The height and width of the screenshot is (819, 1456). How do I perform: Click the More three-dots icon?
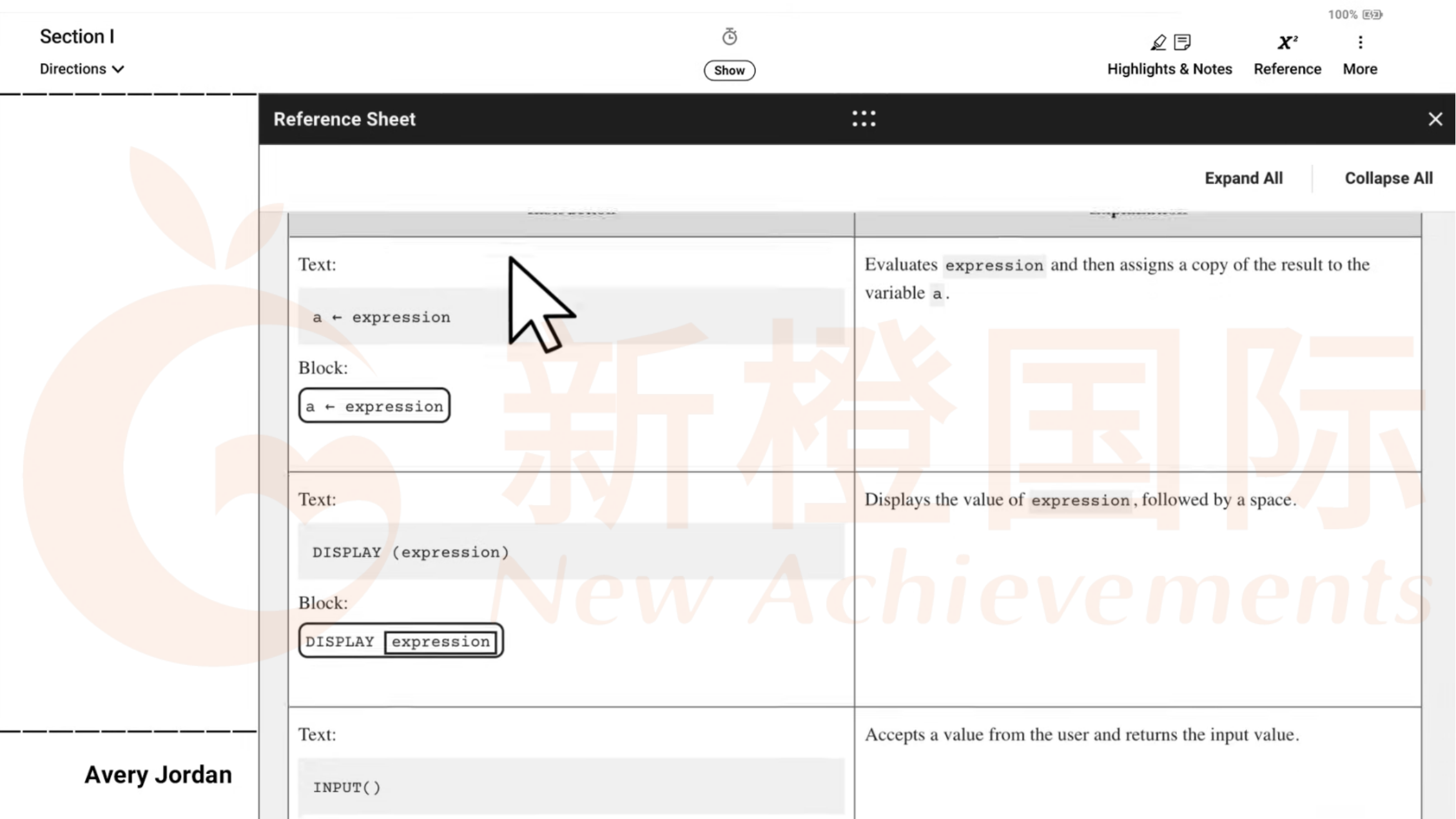(1360, 42)
